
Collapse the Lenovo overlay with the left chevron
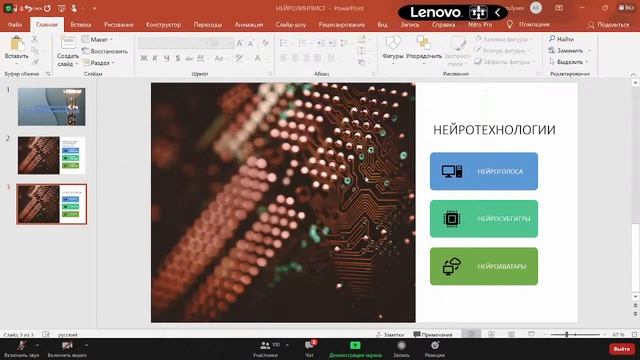[x=498, y=12]
